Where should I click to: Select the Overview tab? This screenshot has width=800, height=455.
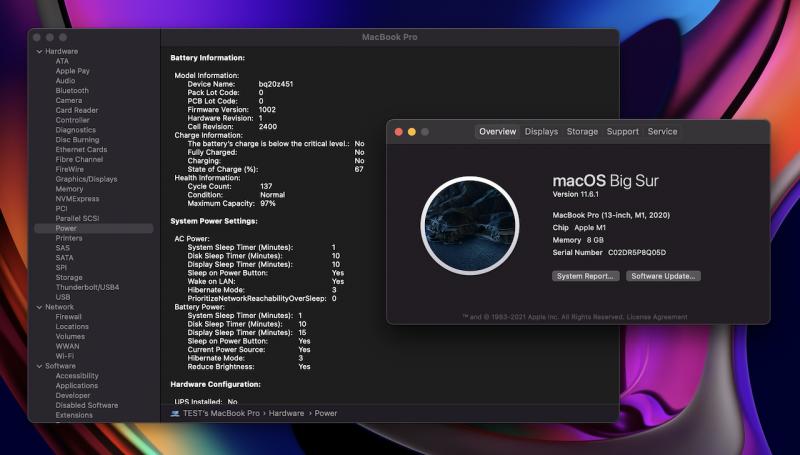(497, 132)
